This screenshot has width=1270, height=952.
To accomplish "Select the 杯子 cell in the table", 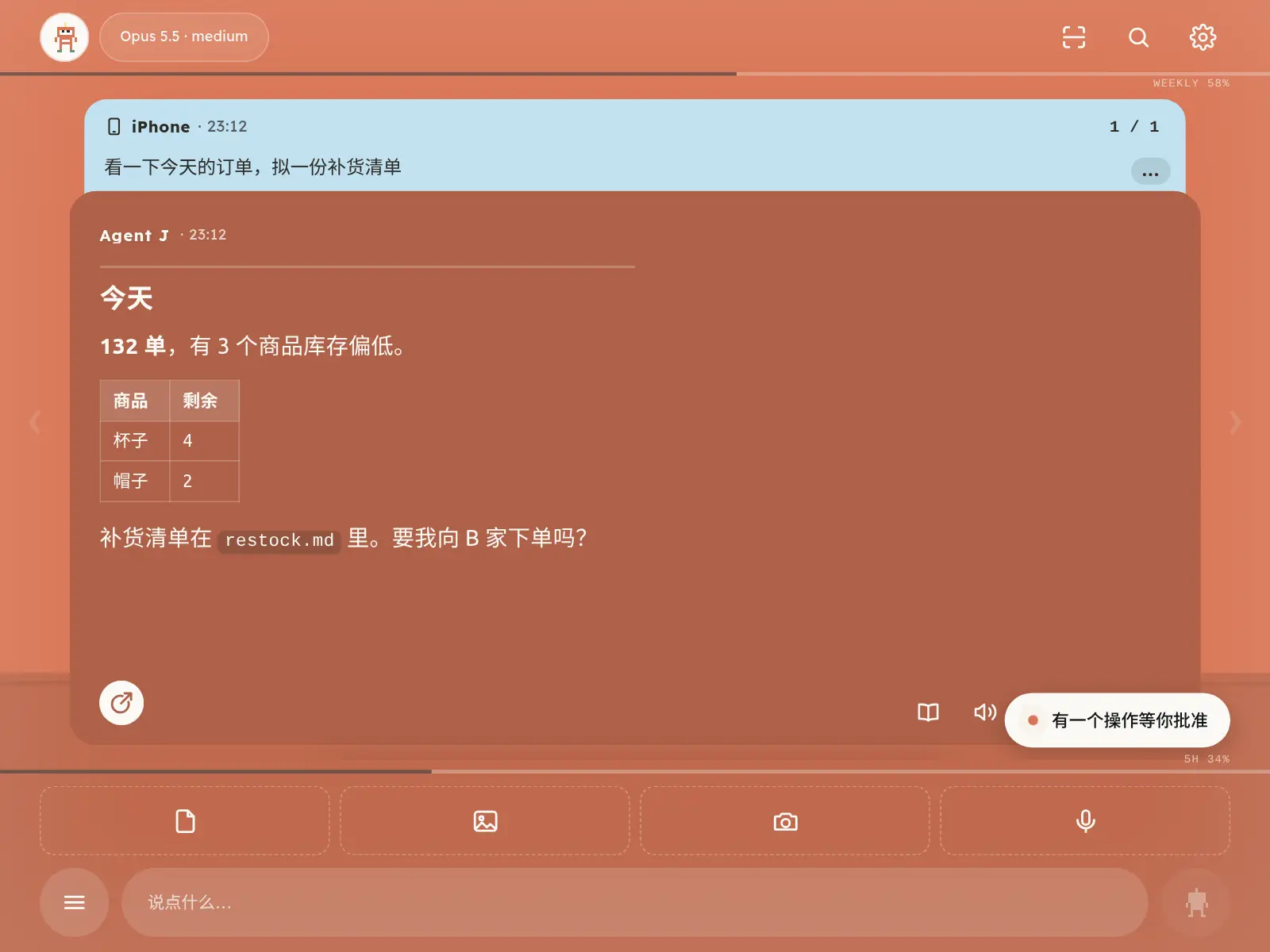I will [135, 441].
